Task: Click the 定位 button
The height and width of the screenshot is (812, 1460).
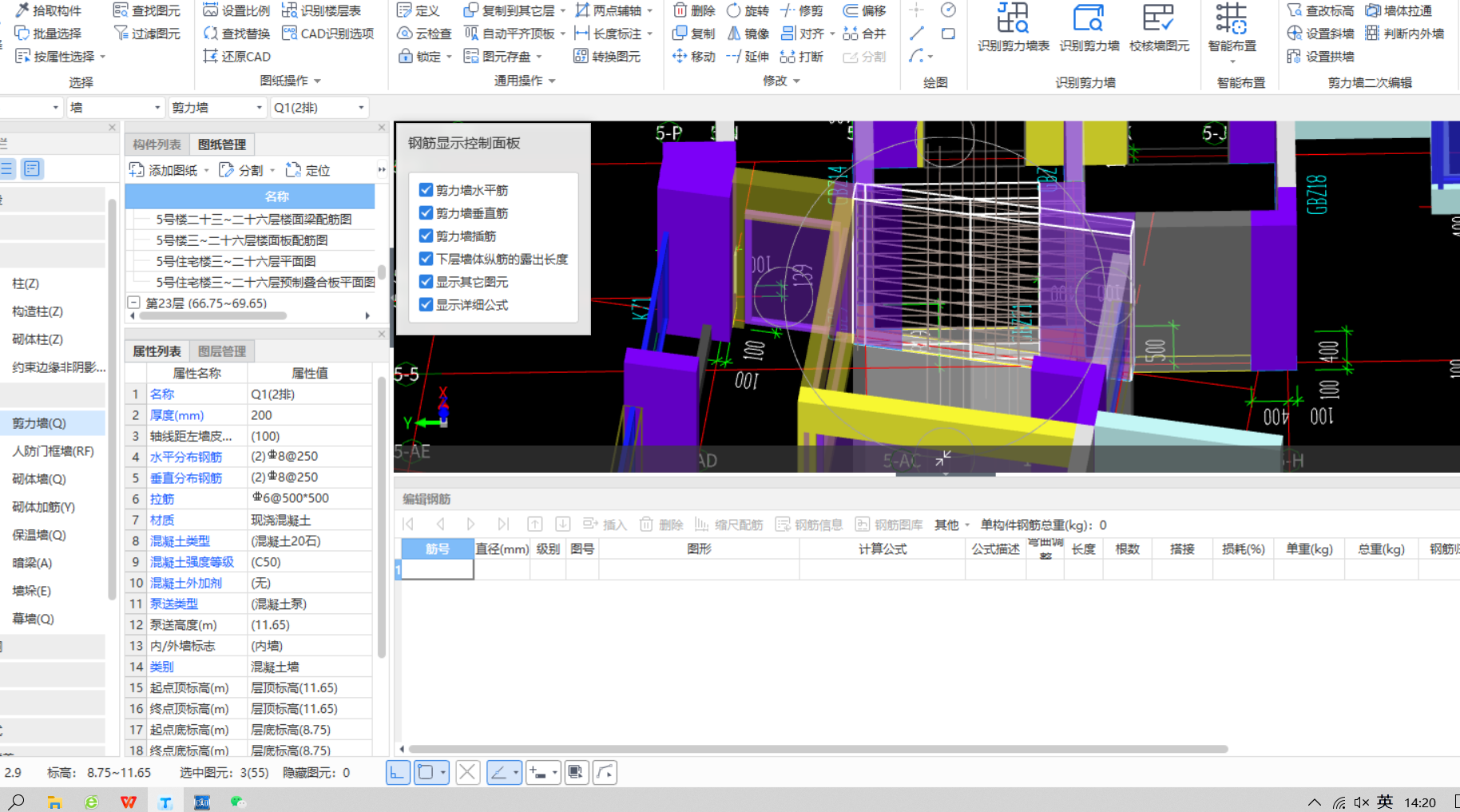Action: tap(307, 170)
